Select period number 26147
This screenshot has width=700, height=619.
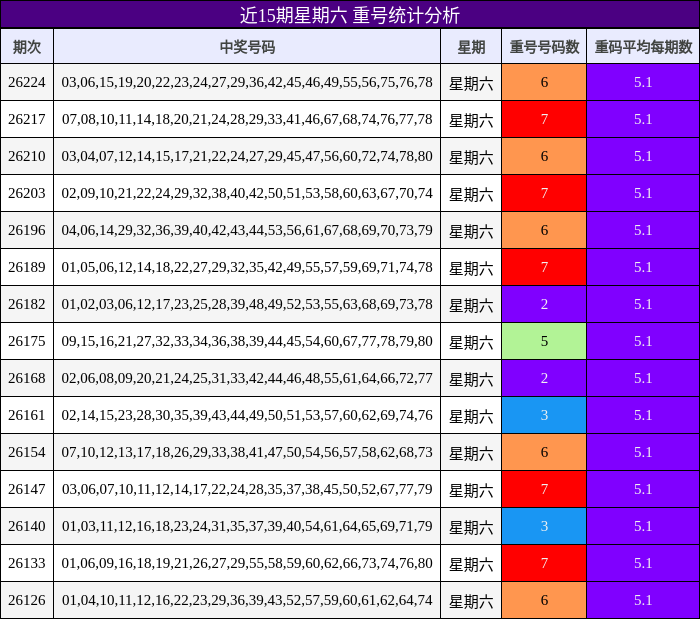tap(27, 490)
